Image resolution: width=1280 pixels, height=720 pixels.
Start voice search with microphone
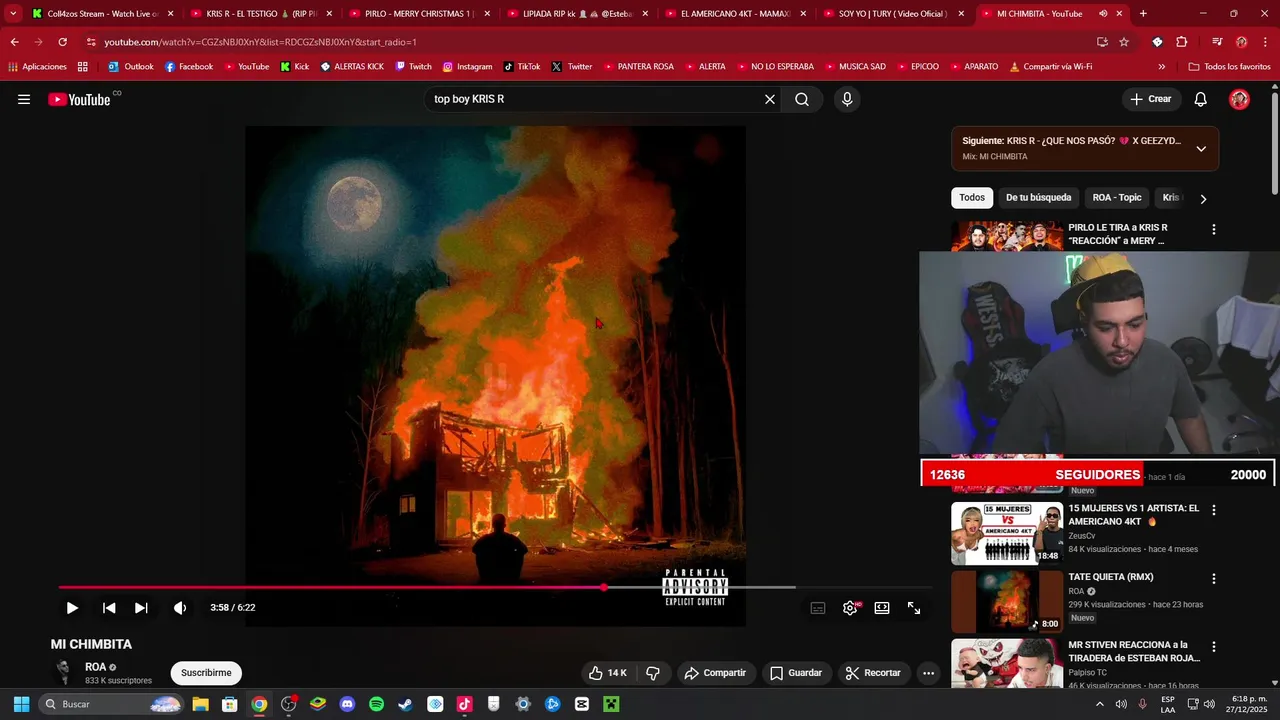(x=847, y=99)
